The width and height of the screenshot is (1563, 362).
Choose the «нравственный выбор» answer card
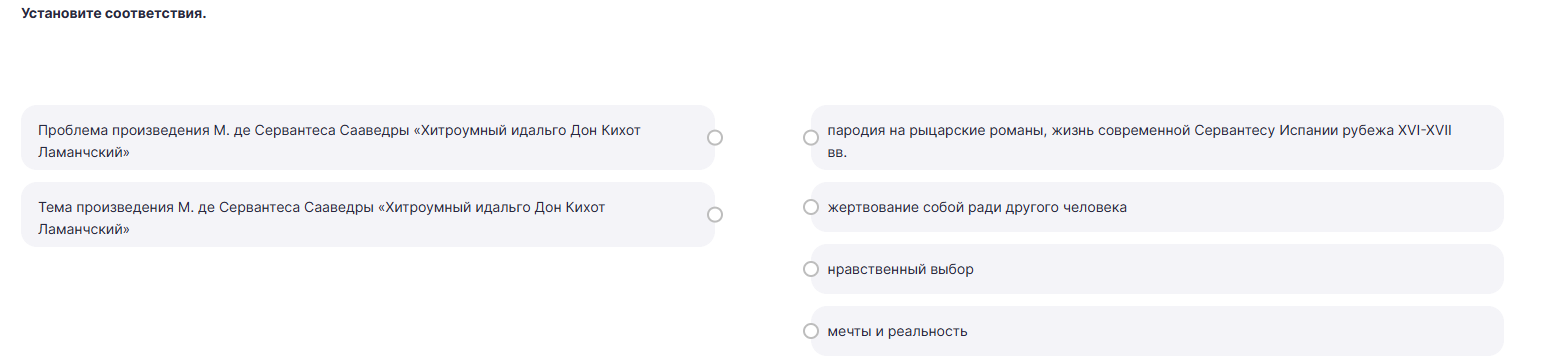click(1157, 269)
